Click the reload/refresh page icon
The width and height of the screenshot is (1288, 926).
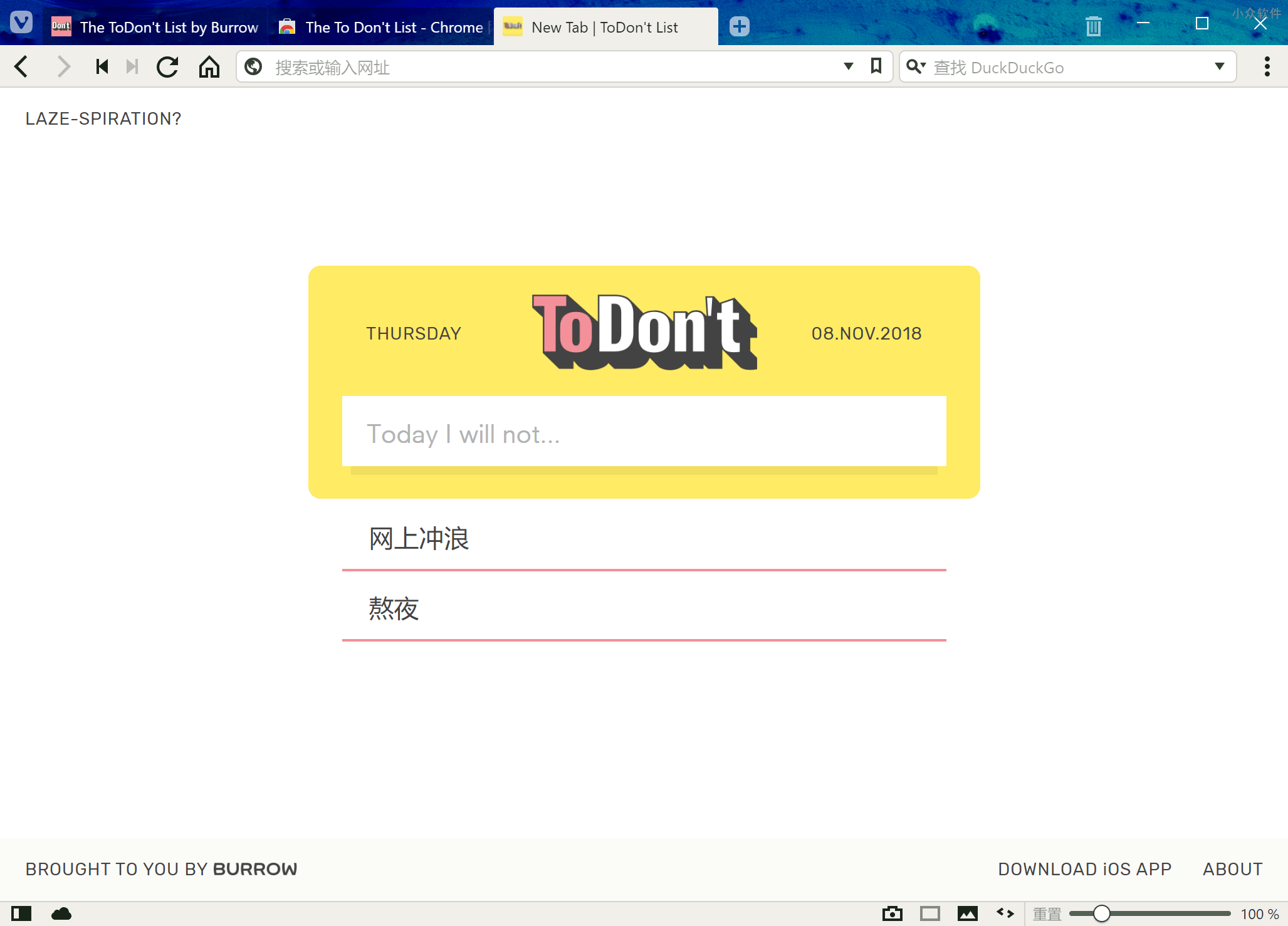(x=168, y=67)
